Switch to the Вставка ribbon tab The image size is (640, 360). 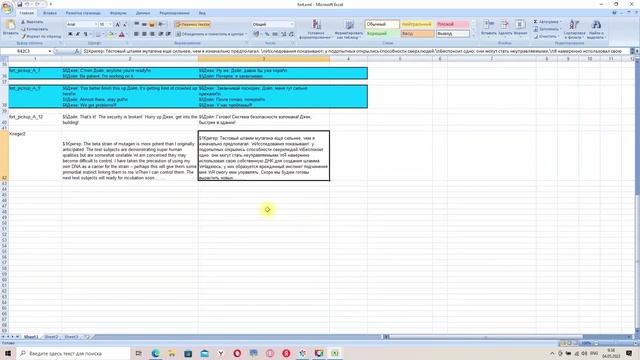click(50, 13)
